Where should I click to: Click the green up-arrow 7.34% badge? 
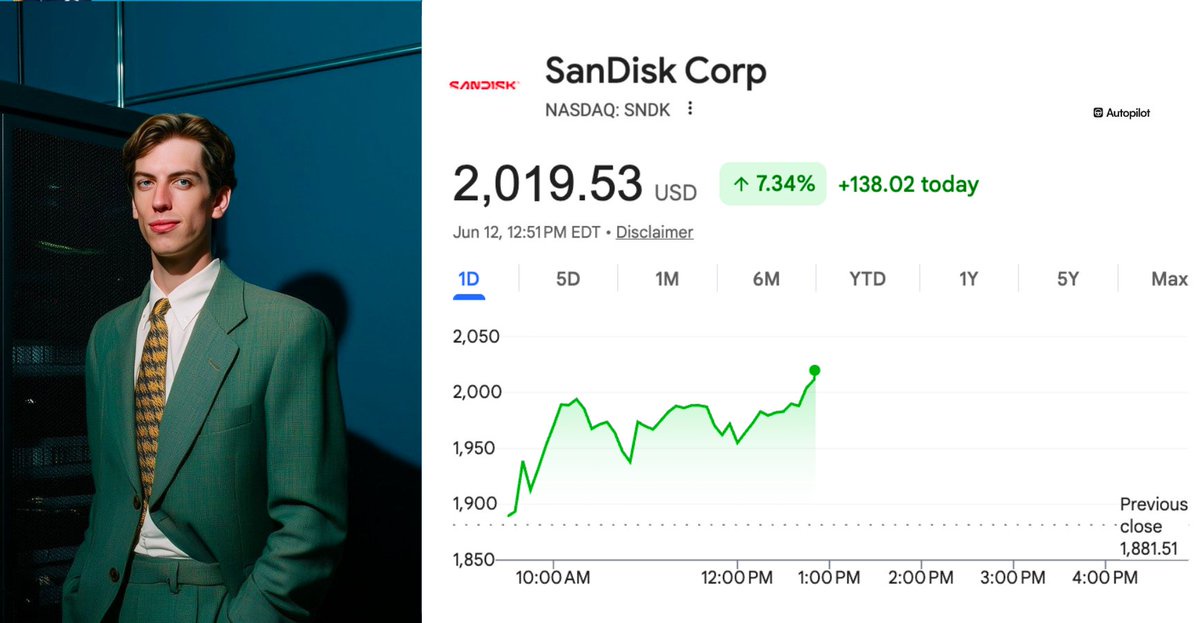tap(773, 184)
